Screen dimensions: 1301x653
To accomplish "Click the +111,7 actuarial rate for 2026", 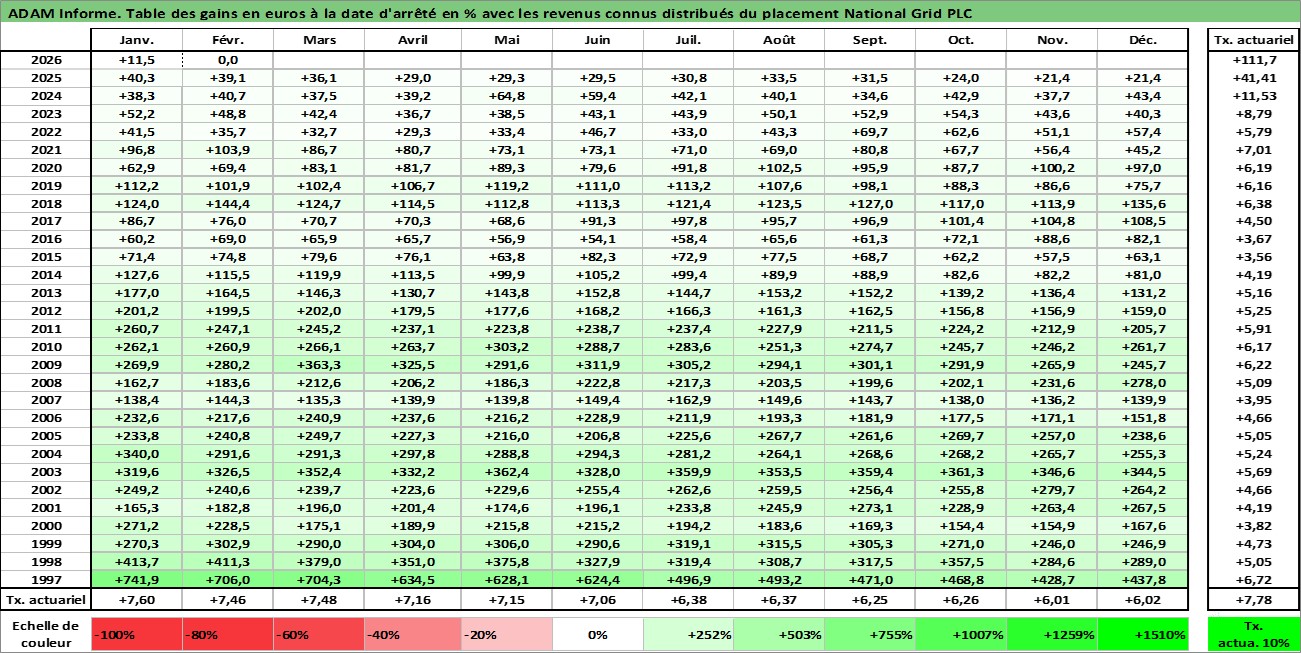I will [1253, 60].
